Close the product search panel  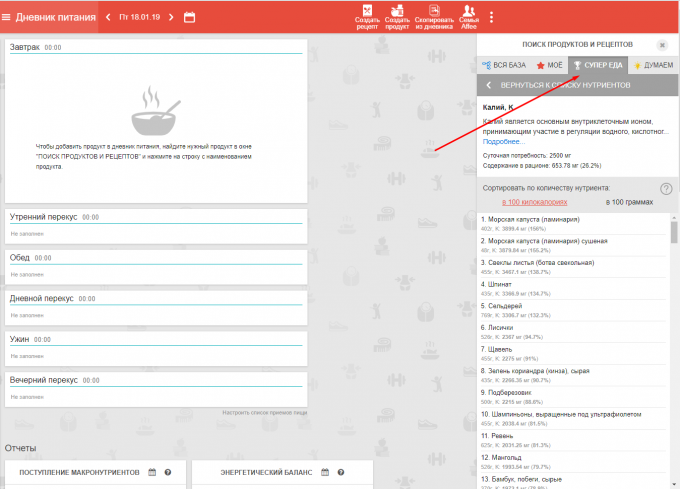[661, 45]
